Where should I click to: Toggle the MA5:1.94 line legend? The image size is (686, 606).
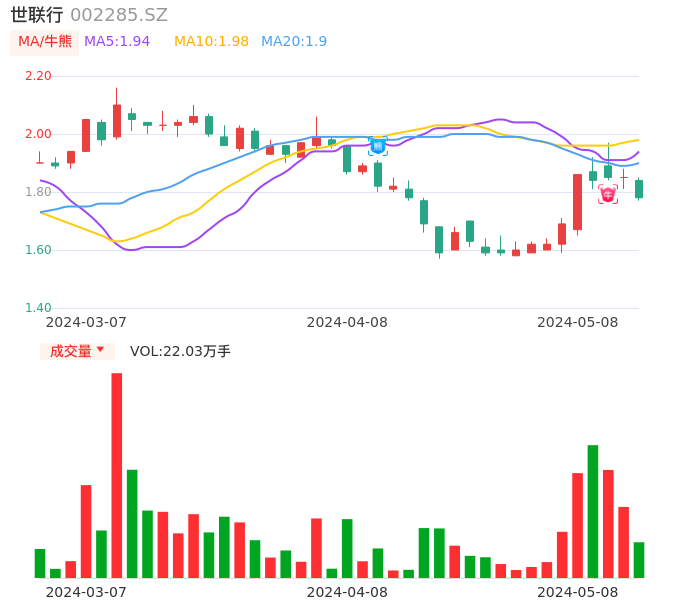tap(117, 42)
